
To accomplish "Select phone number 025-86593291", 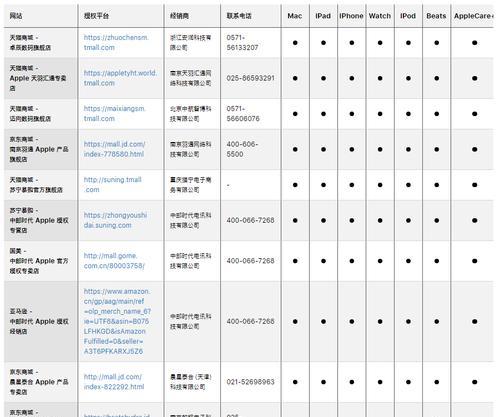I will coord(251,78).
